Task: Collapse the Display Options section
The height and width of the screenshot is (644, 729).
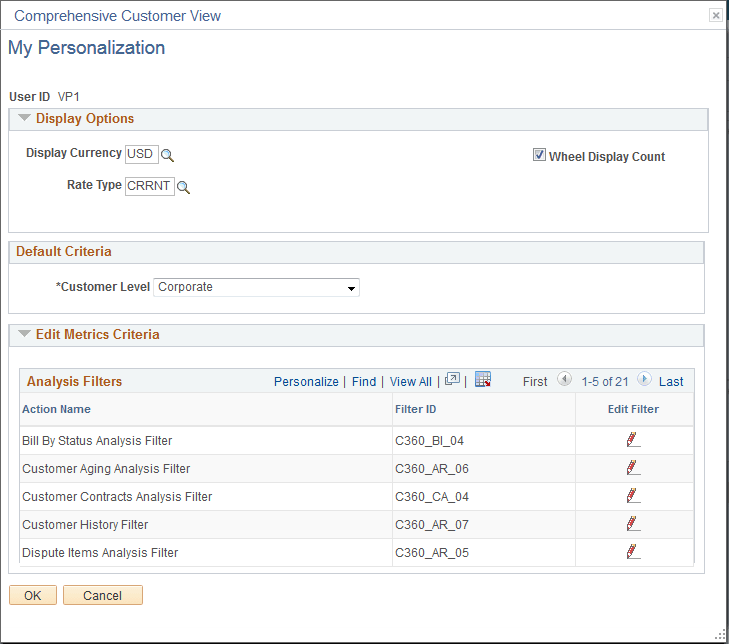Action: pos(24,118)
